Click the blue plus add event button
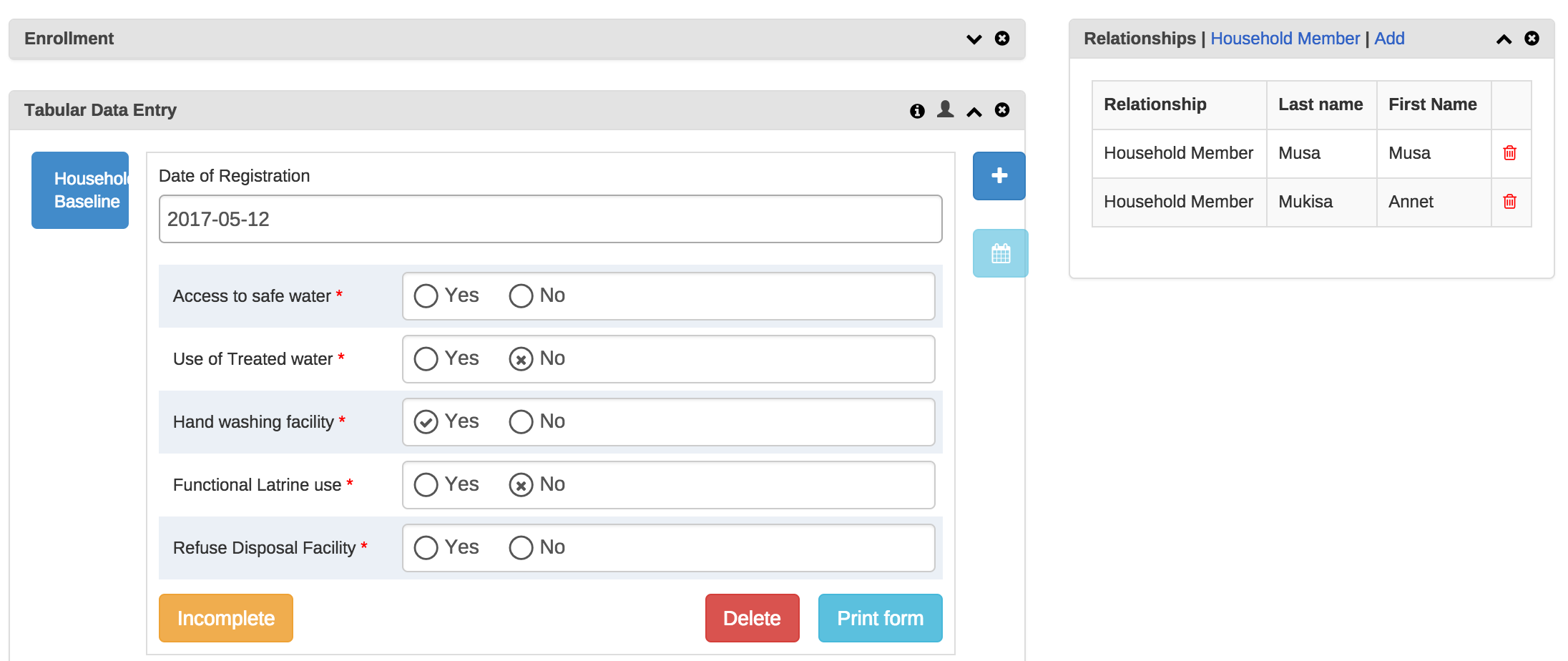 point(999,176)
